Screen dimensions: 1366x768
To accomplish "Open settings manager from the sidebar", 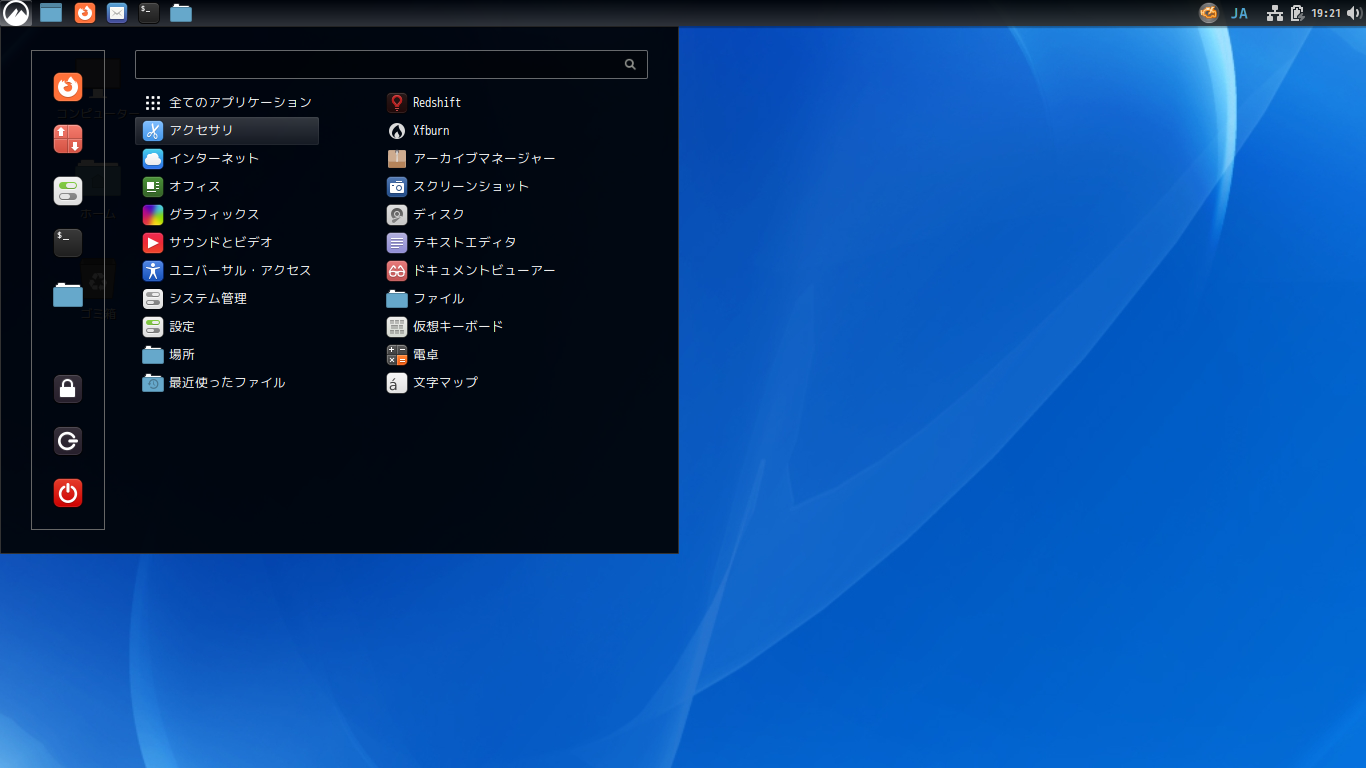I will 67,190.
